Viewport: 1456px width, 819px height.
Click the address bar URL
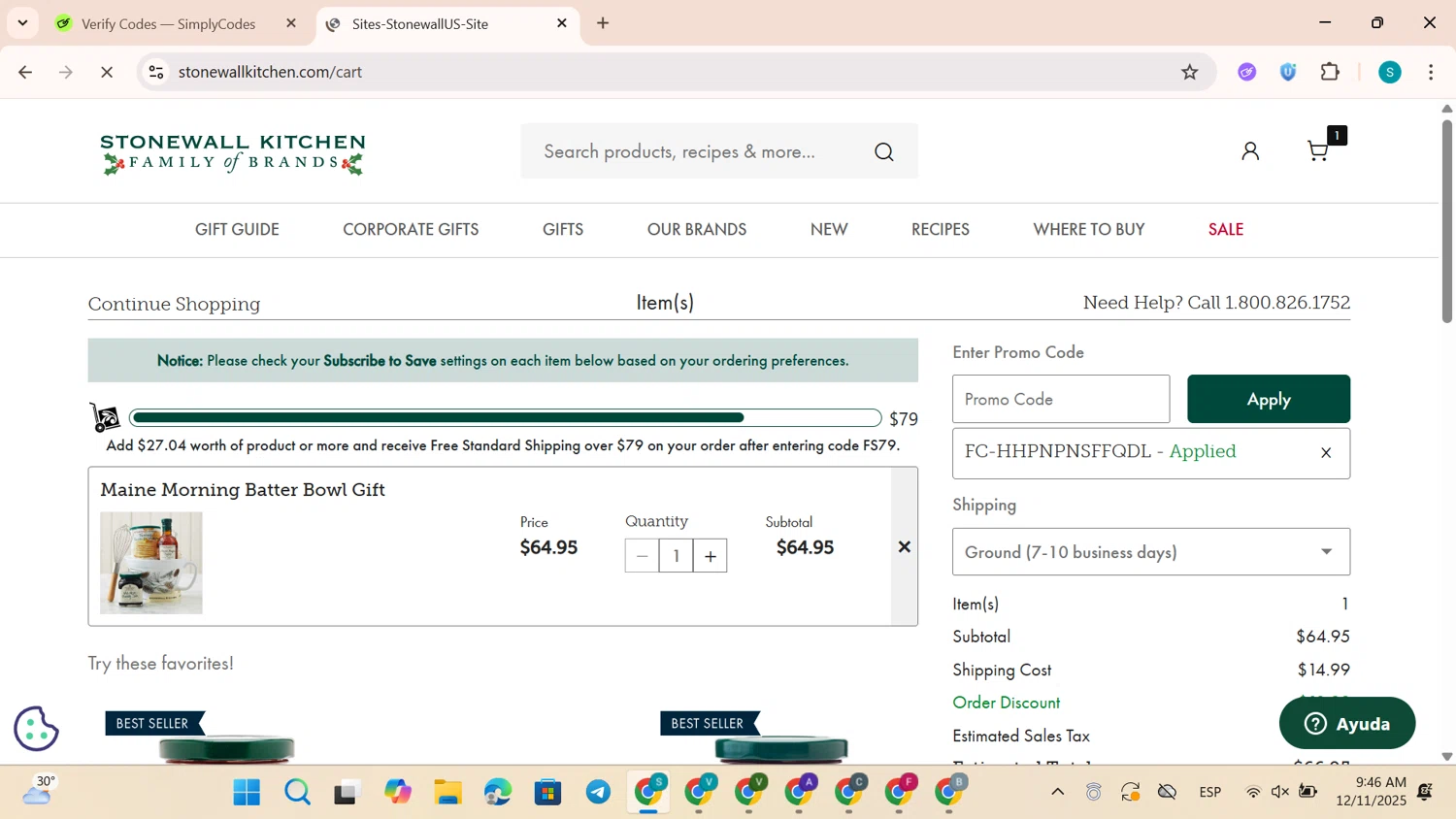pos(270,72)
